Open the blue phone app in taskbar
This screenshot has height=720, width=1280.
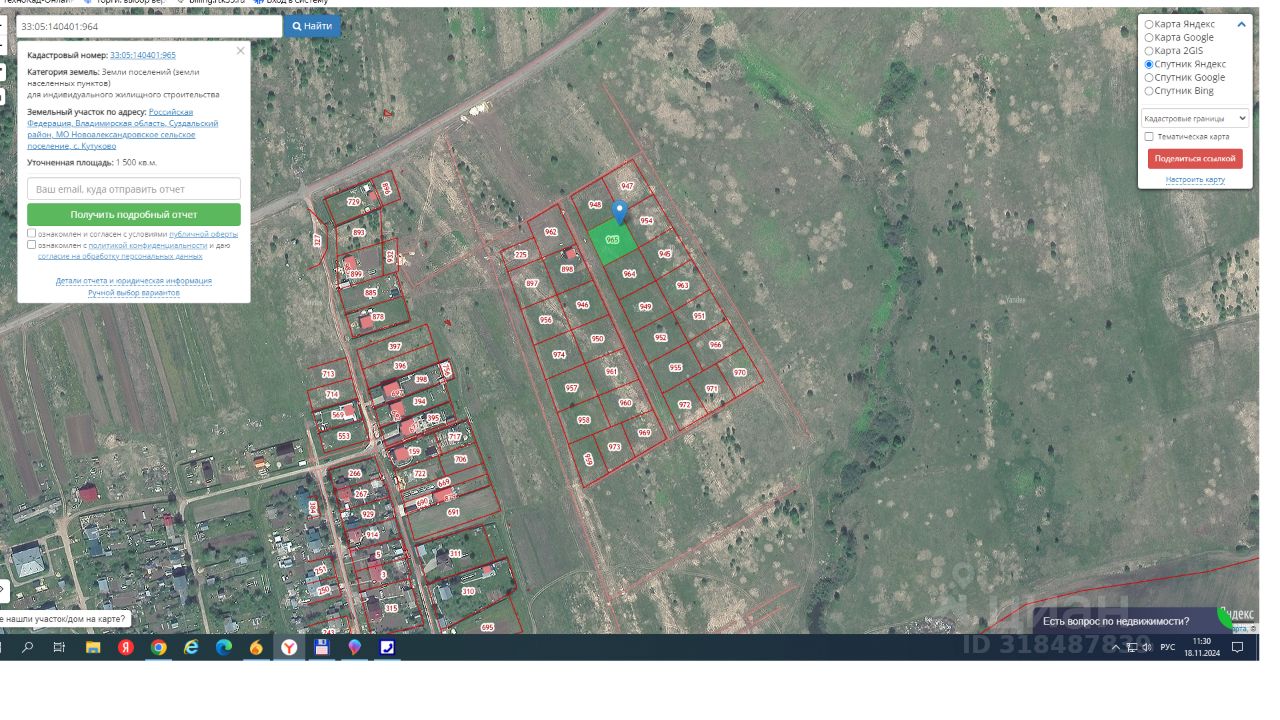click(x=387, y=647)
